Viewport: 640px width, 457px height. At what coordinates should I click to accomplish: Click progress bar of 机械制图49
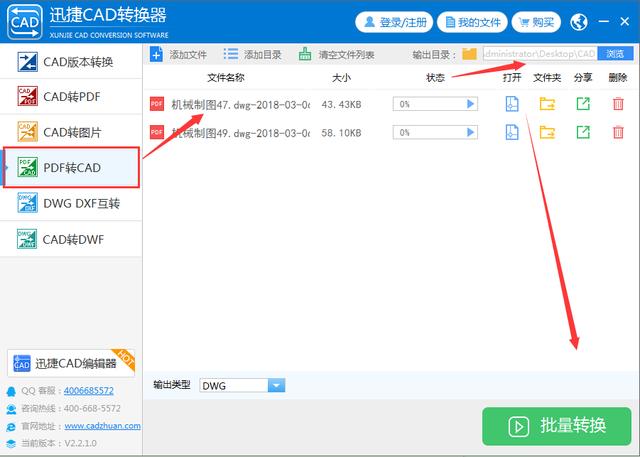click(435, 132)
